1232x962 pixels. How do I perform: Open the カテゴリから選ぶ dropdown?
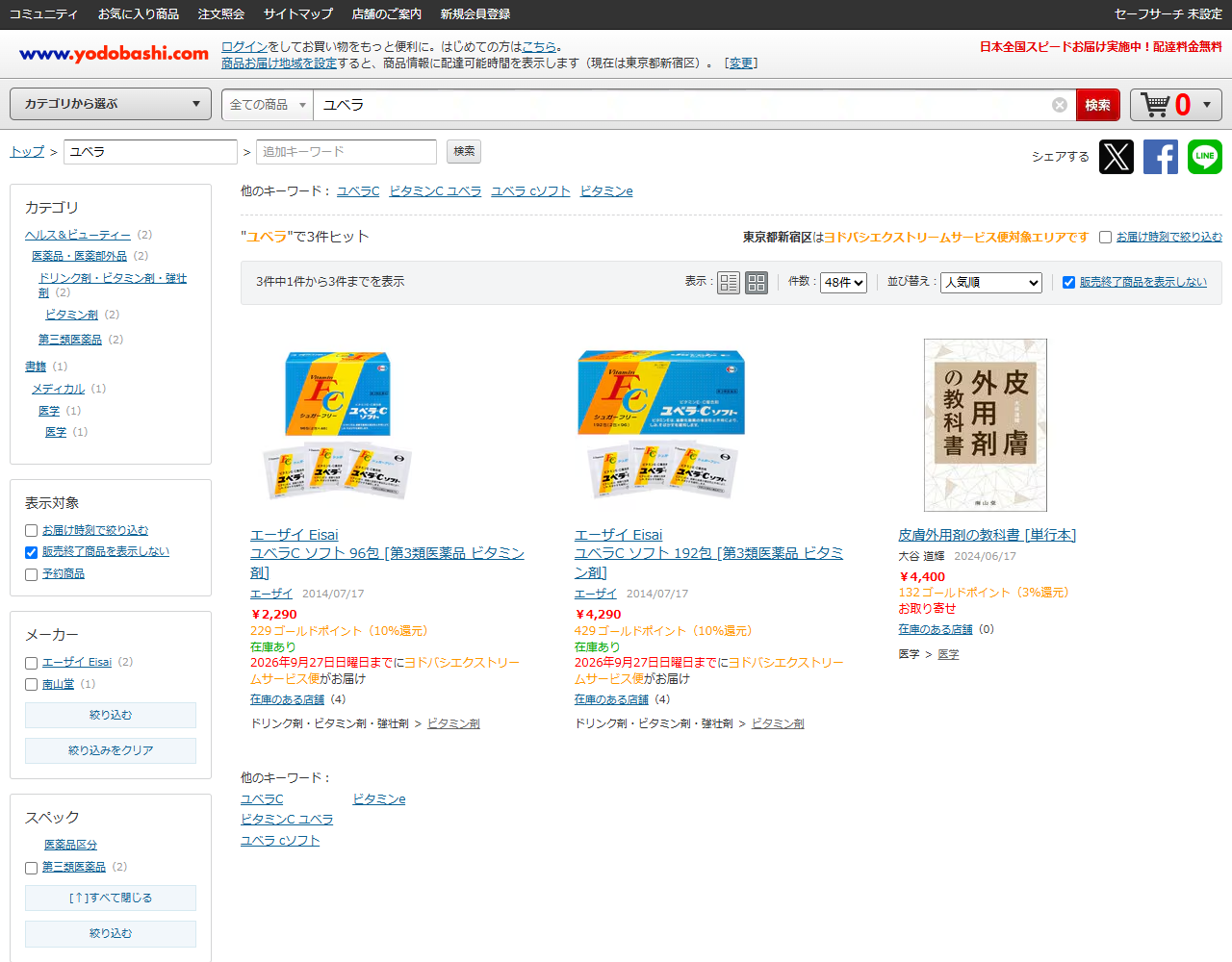point(111,104)
